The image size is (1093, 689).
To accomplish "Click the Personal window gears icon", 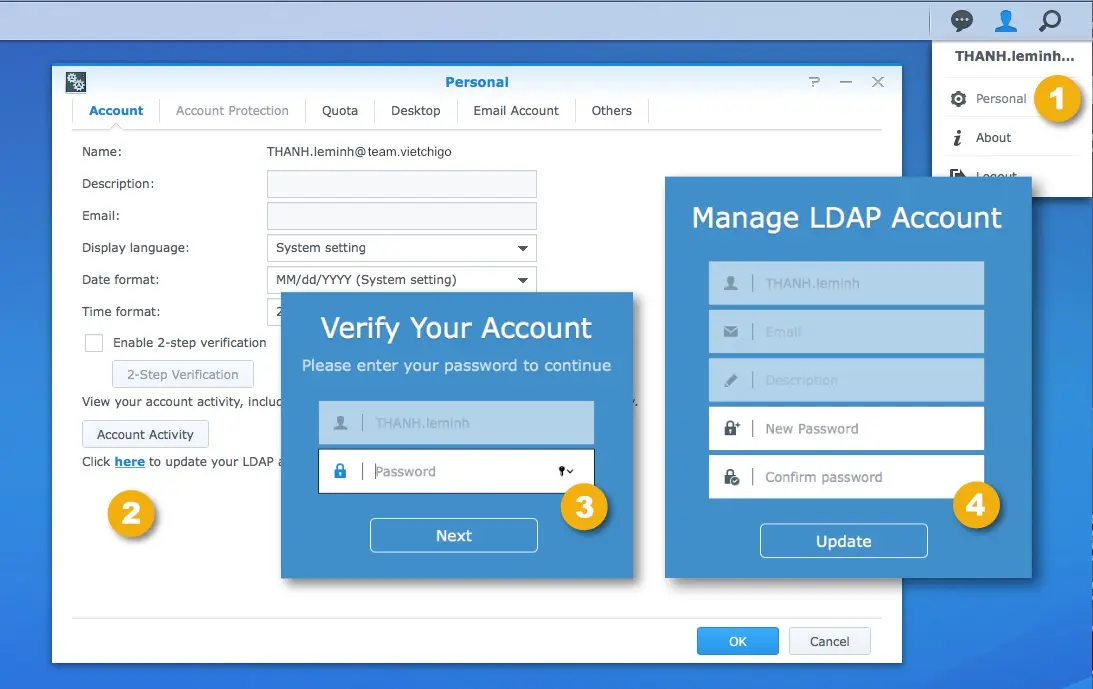I will point(76,82).
